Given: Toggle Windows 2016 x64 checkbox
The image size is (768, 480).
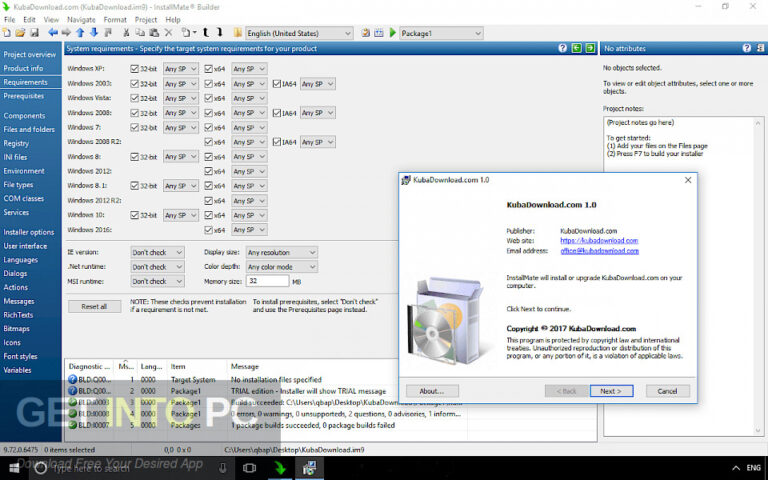Looking at the screenshot, I should (x=208, y=230).
